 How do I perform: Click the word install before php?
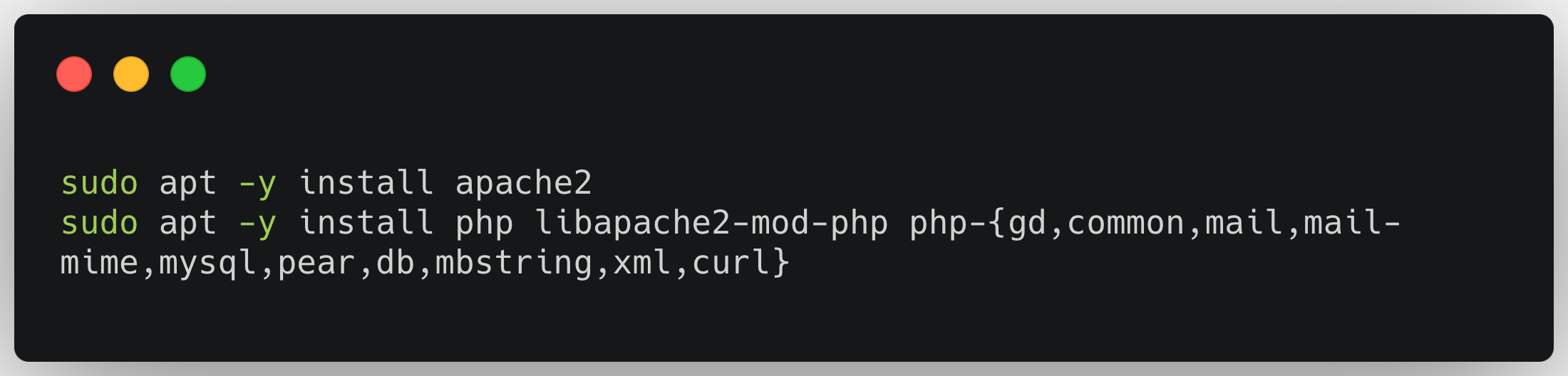tap(366, 223)
